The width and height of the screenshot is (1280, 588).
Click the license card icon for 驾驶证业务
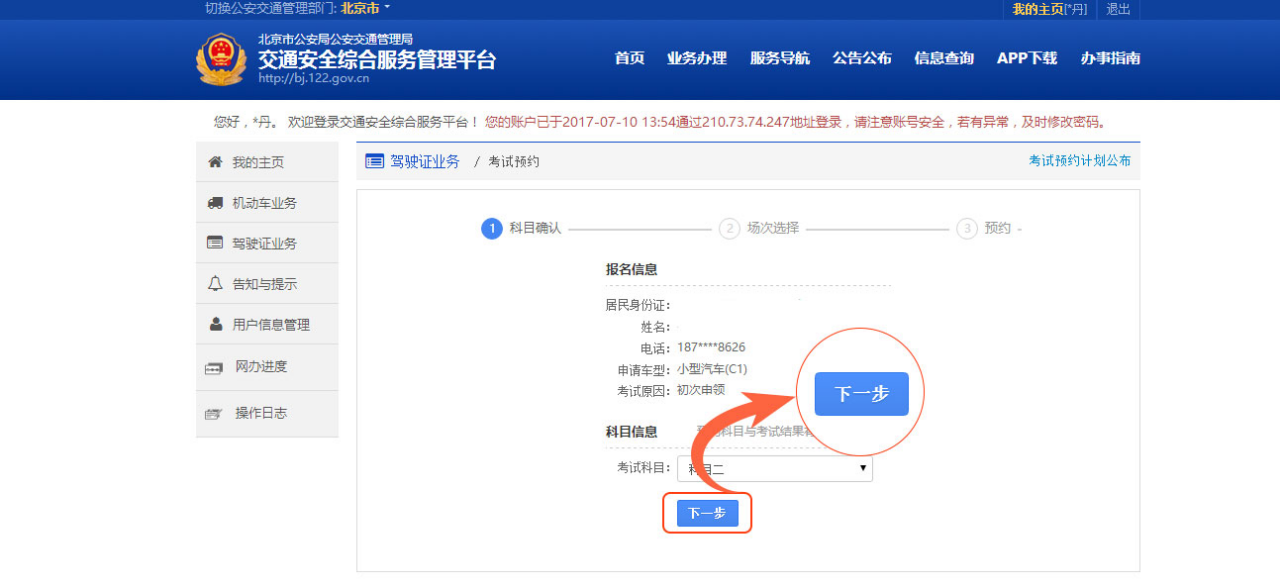pos(214,243)
